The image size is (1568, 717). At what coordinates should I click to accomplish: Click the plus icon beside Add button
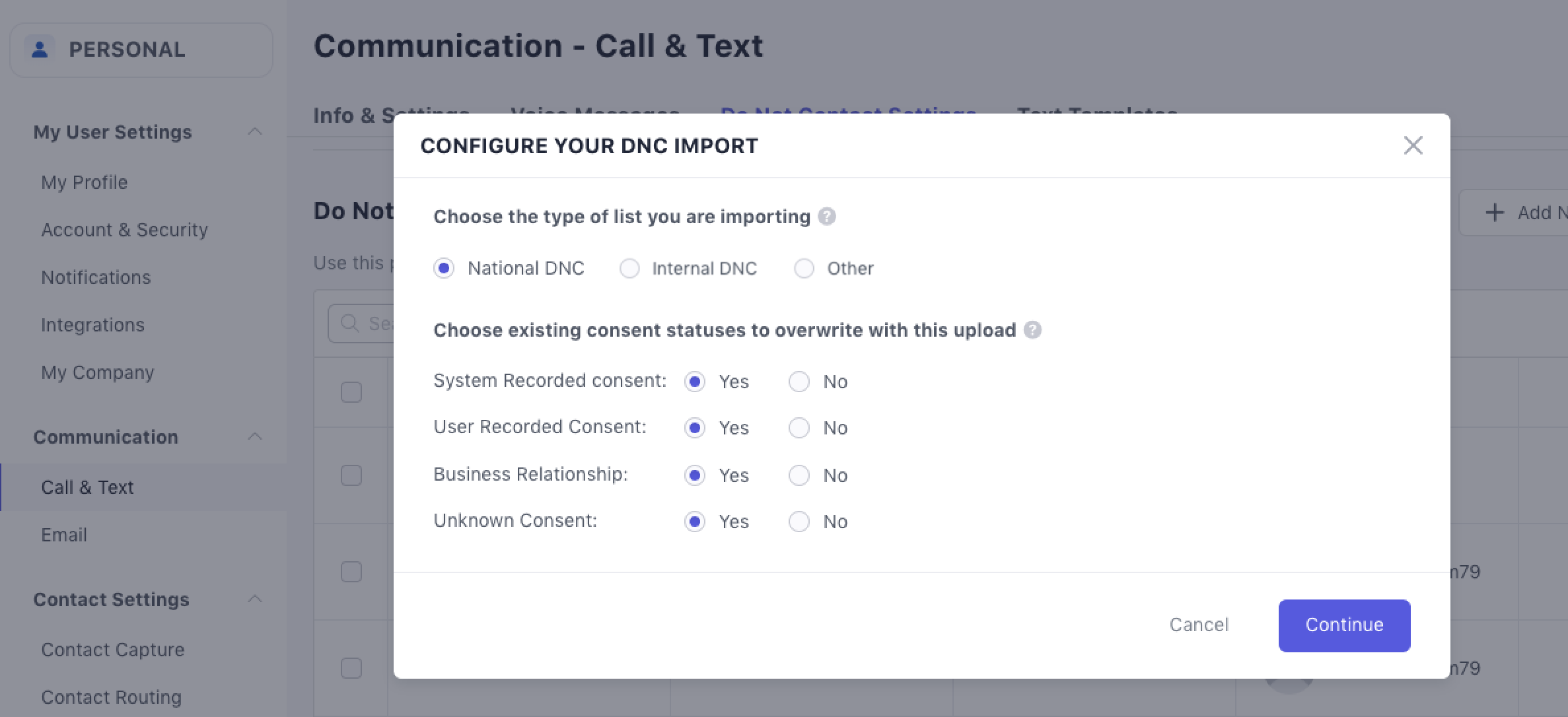point(1494,213)
